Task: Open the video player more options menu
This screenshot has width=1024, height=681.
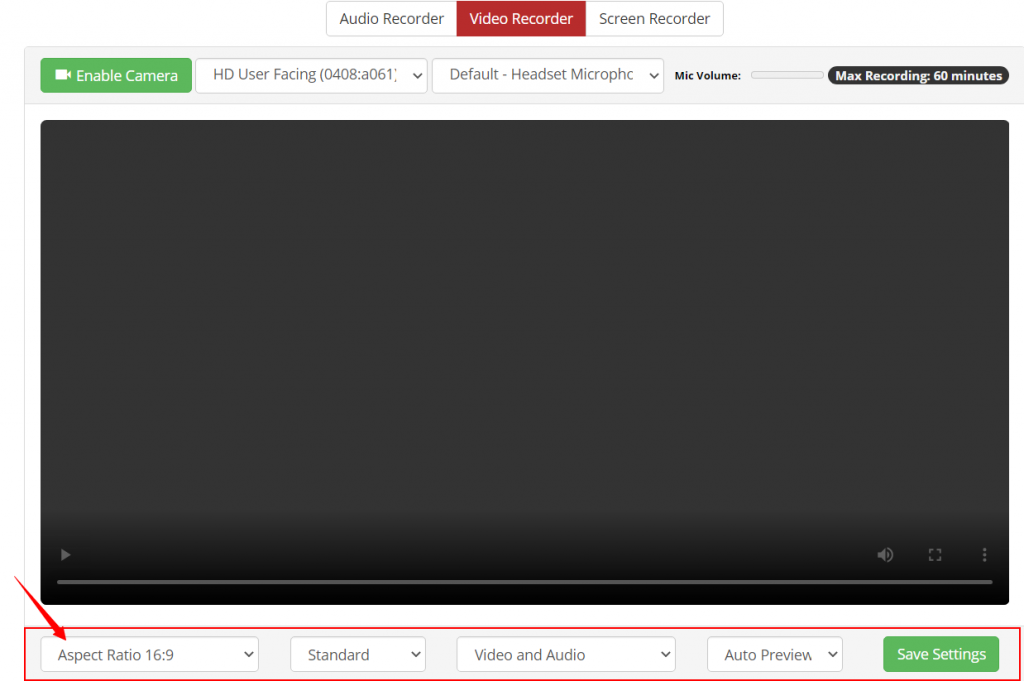Action: 984,555
